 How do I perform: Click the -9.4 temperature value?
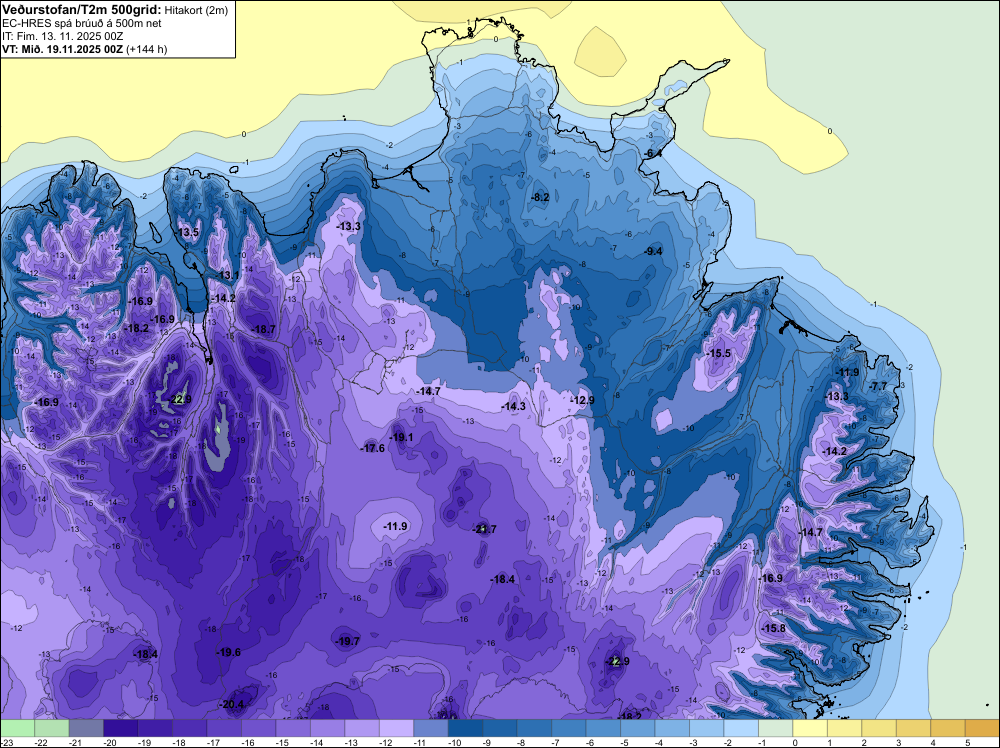[653, 251]
